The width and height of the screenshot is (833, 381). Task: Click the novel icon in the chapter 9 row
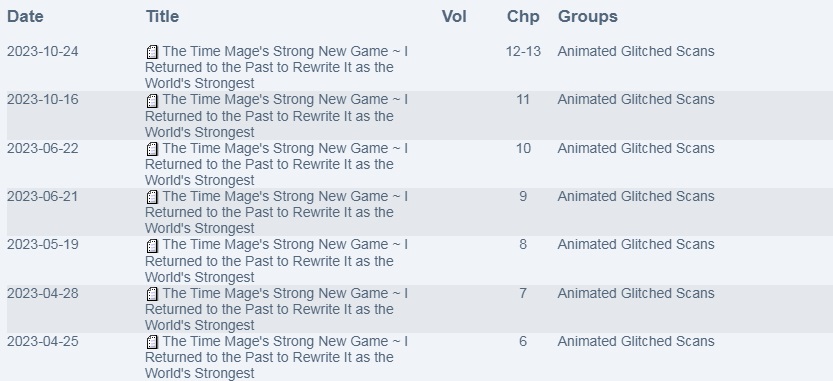[152, 197]
